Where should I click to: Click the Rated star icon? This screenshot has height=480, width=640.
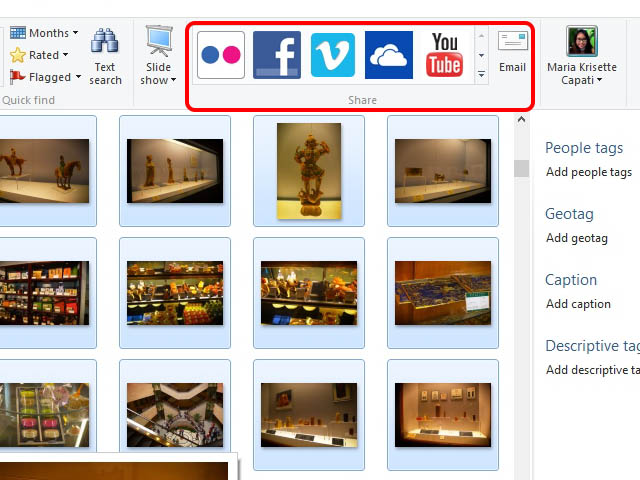tap(18, 55)
